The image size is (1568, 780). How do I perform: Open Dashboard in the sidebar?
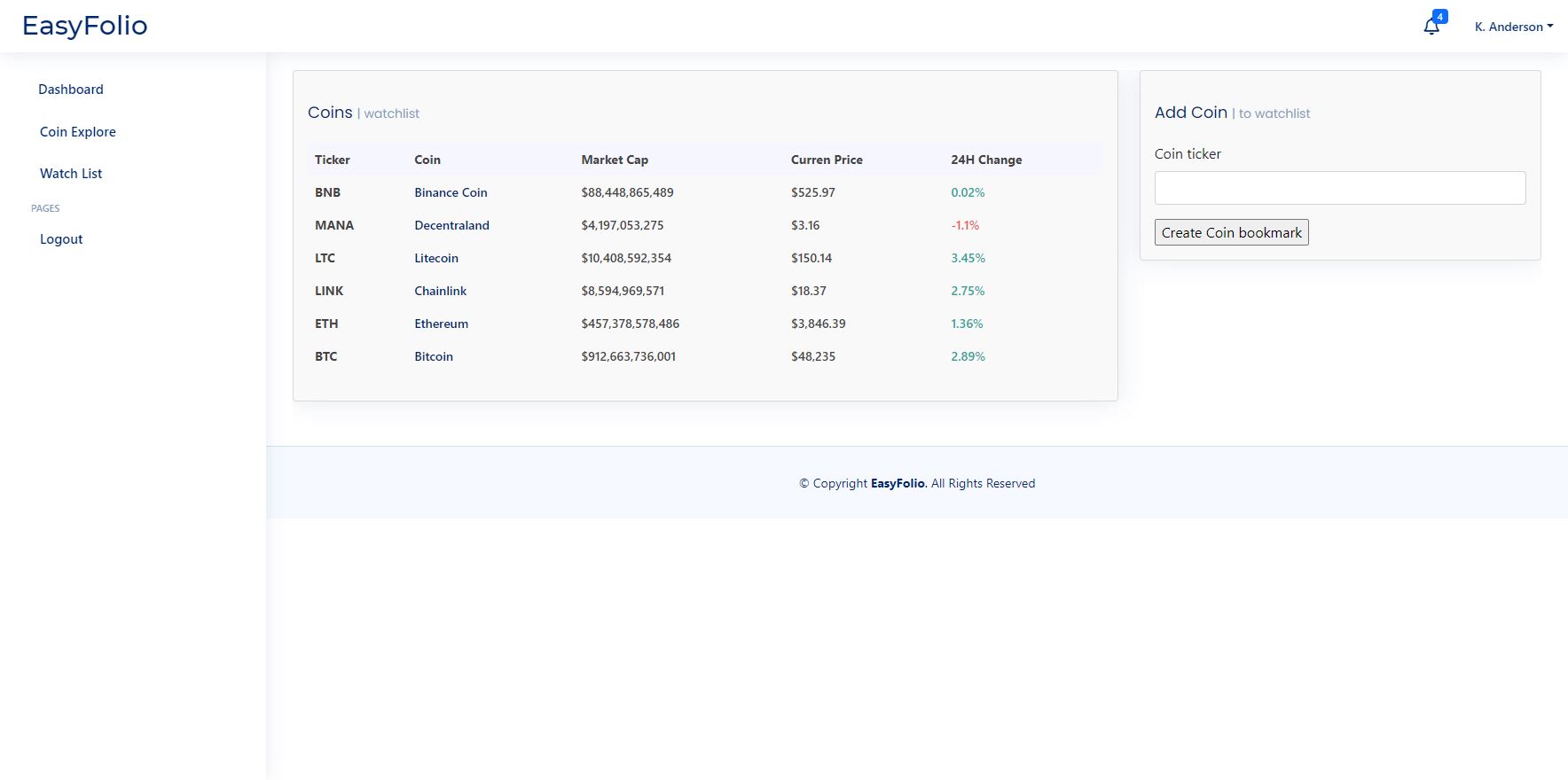(71, 90)
